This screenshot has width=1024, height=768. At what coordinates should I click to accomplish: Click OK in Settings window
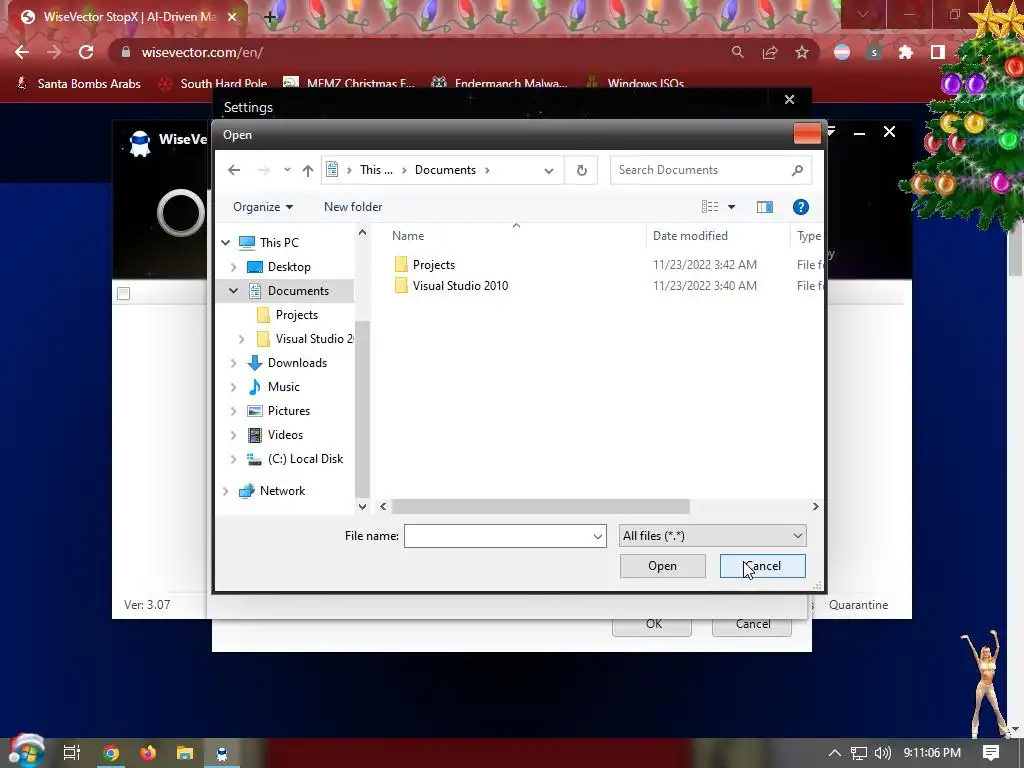[652, 624]
